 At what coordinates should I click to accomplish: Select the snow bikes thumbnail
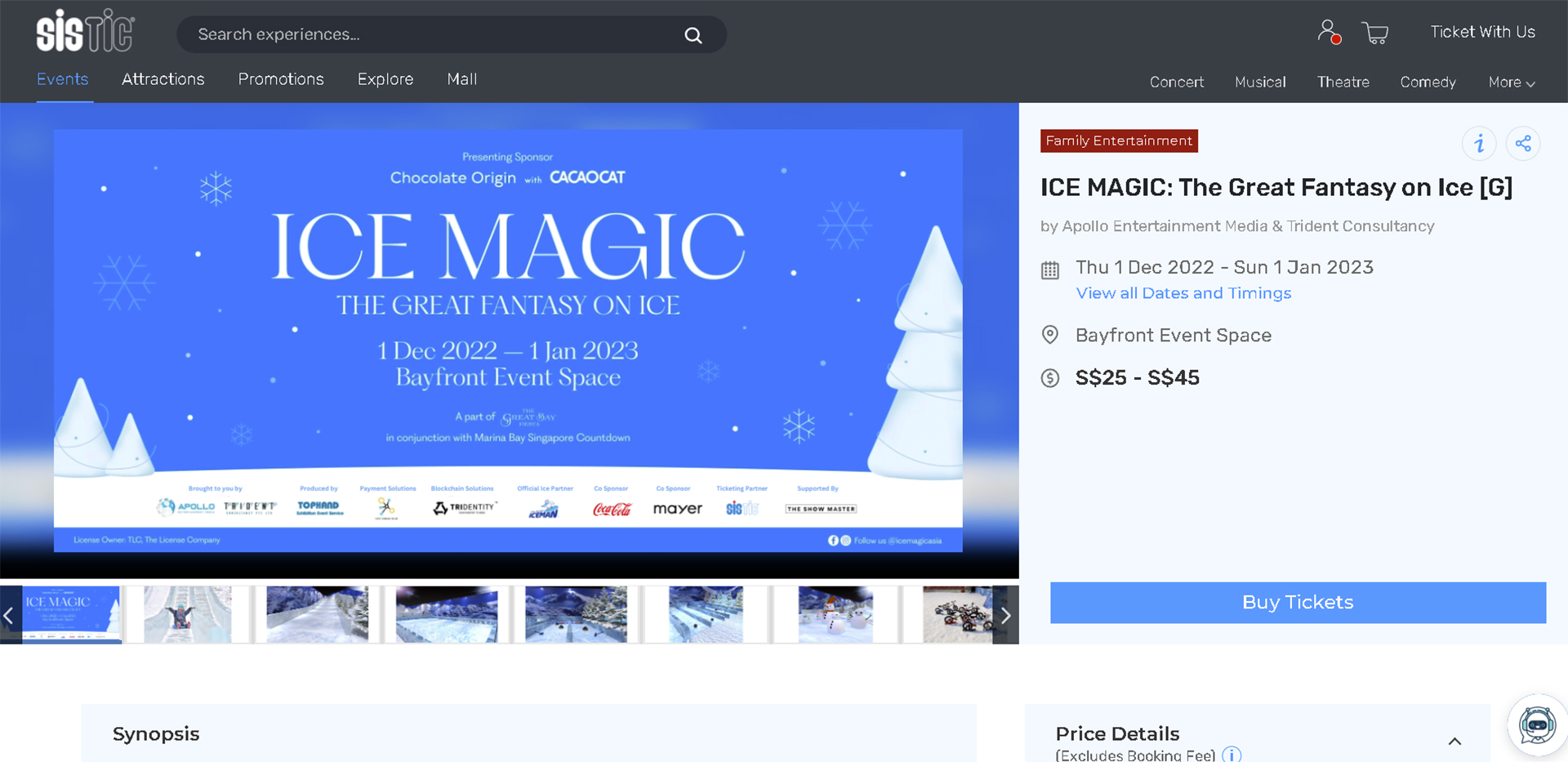[957, 615]
